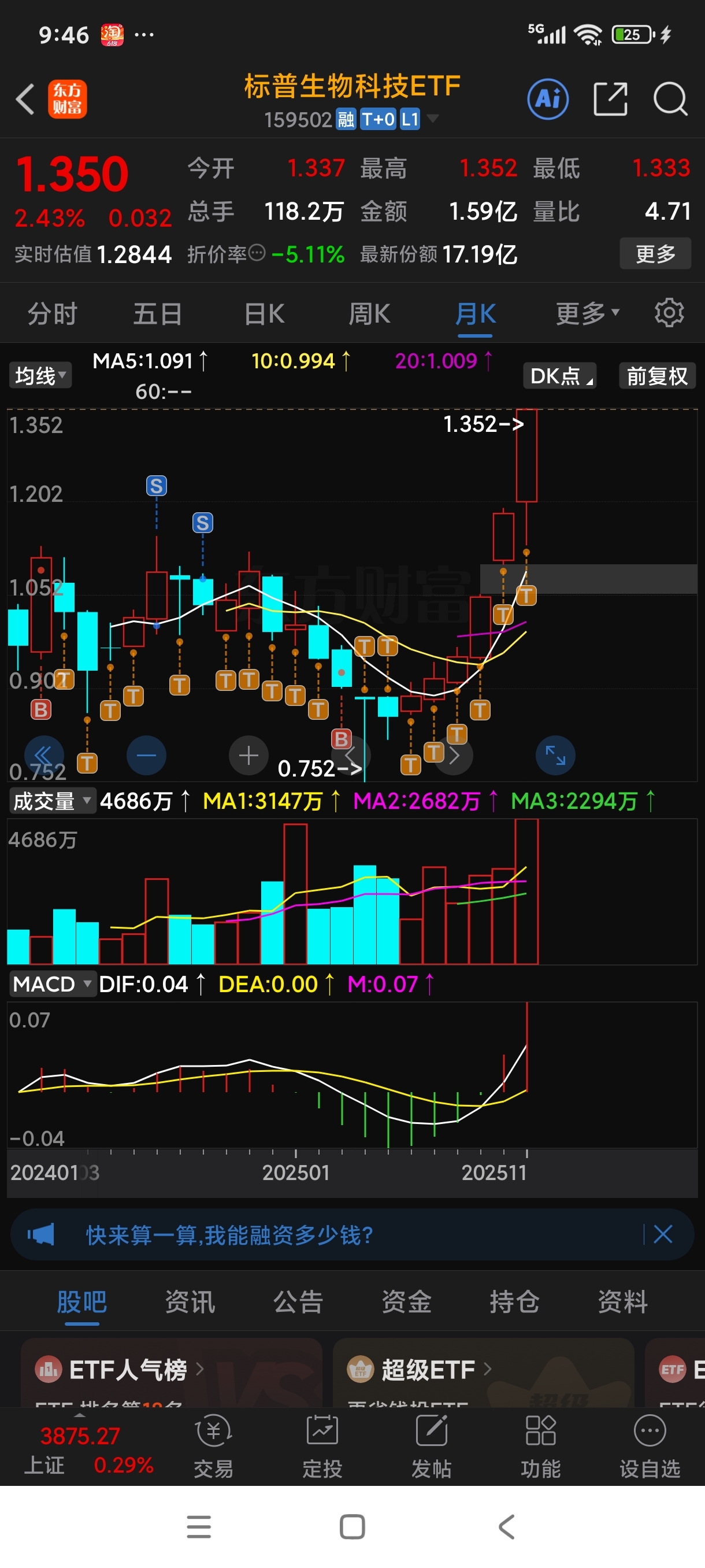Tap the 更多 quote details button
This screenshot has height=1568, width=705.
[655, 253]
